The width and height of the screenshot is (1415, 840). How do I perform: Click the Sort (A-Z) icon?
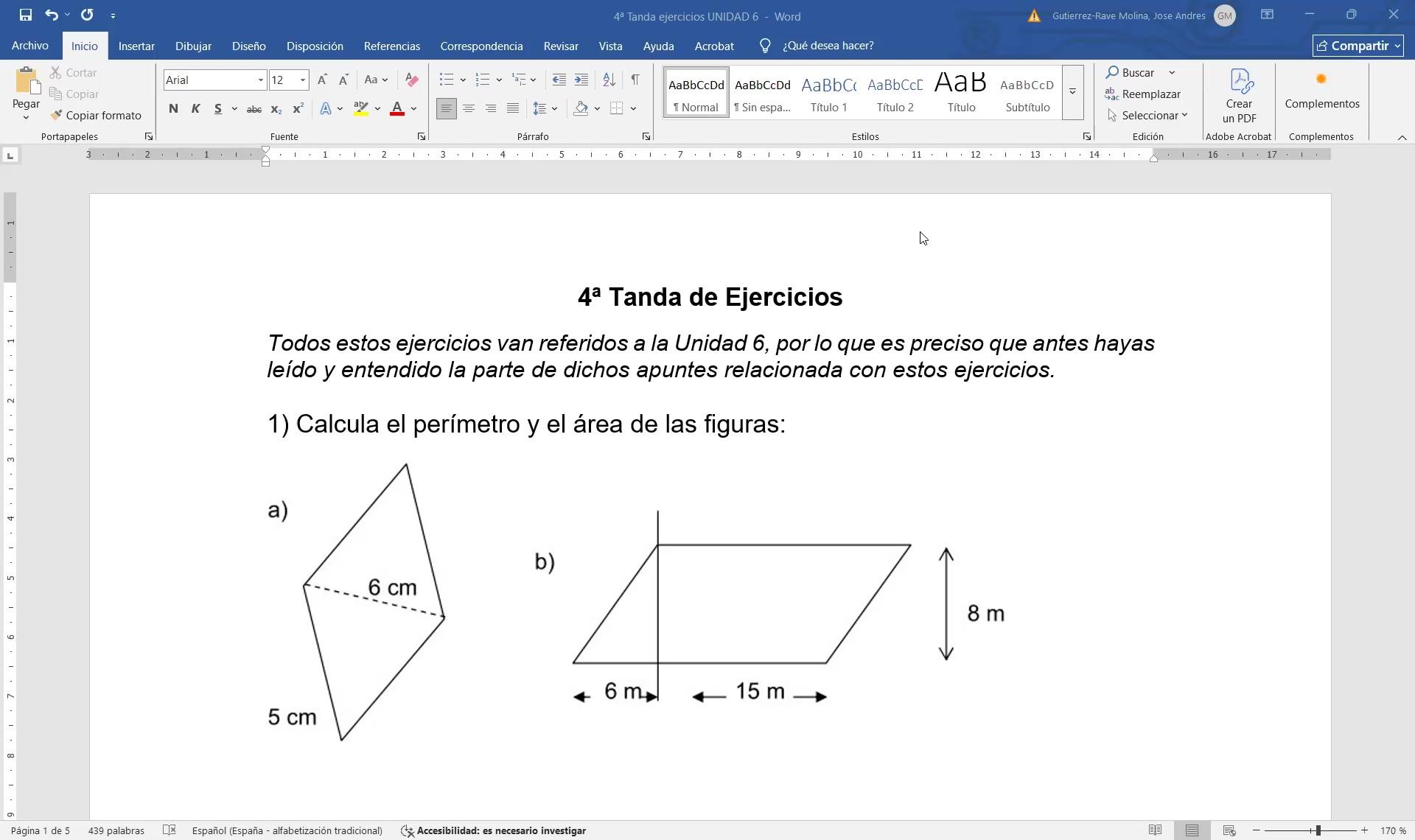point(609,80)
